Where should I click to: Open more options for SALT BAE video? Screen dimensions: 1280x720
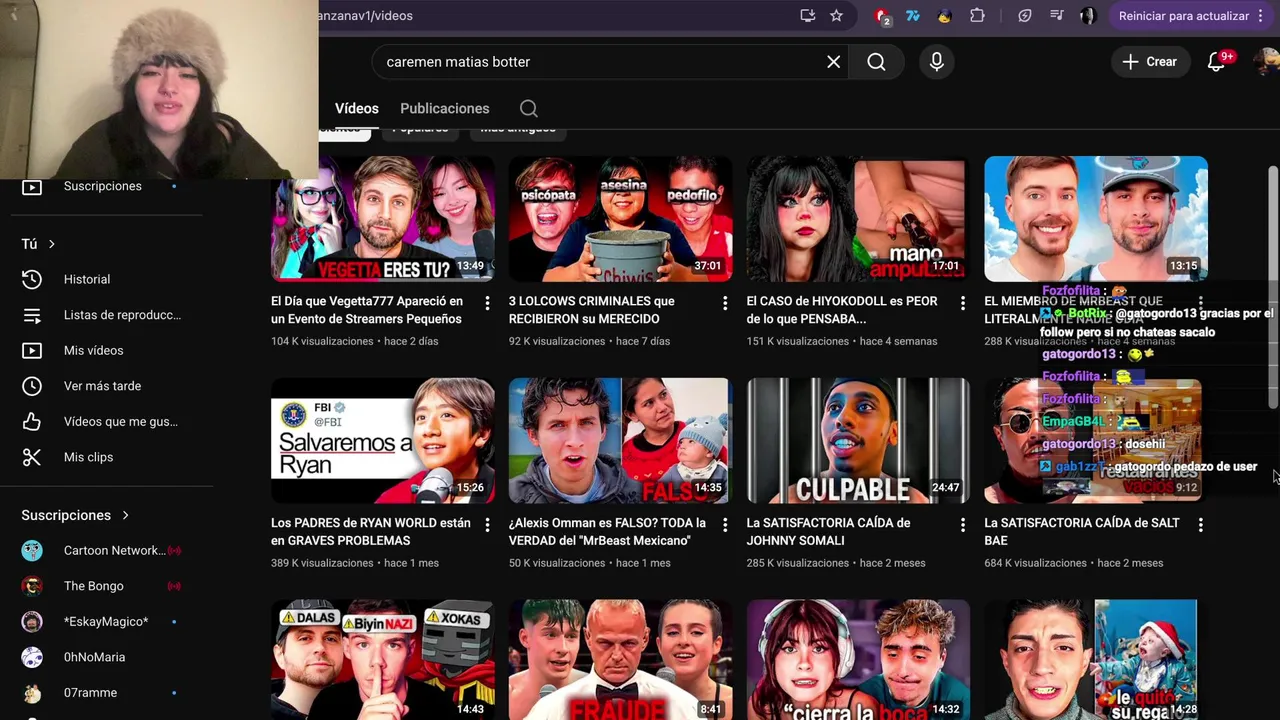(x=1200, y=524)
